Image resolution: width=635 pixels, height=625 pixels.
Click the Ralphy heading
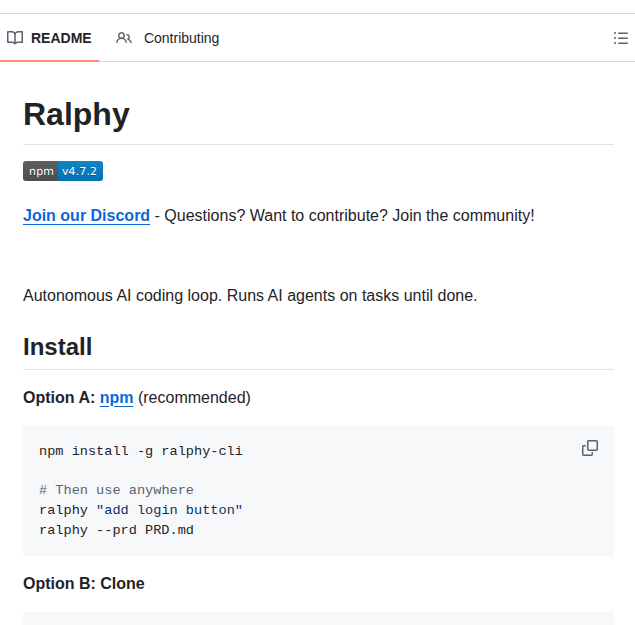pyautogui.click(x=77, y=115)
